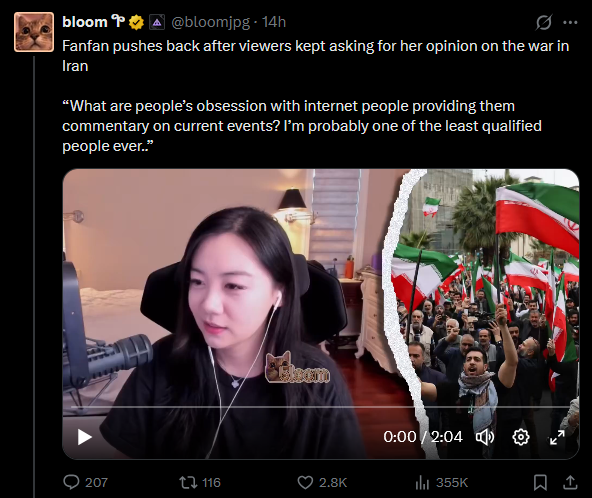View post analytics showing 355K views

point(441,483)
